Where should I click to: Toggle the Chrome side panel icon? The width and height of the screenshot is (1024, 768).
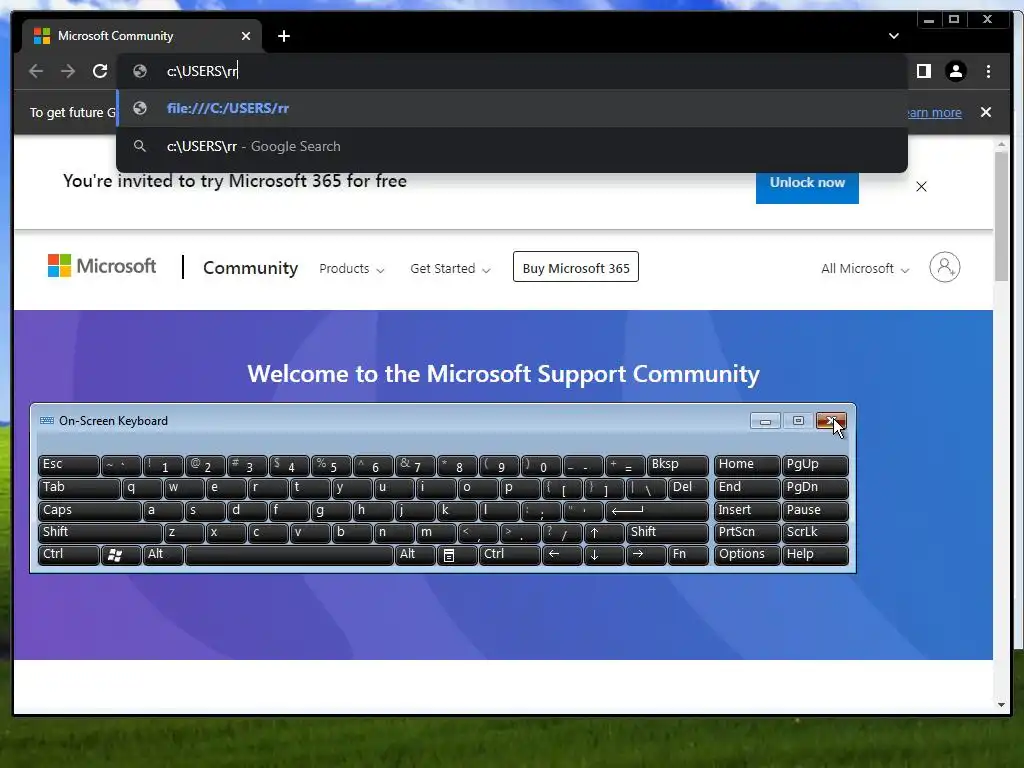click(923, 71)
